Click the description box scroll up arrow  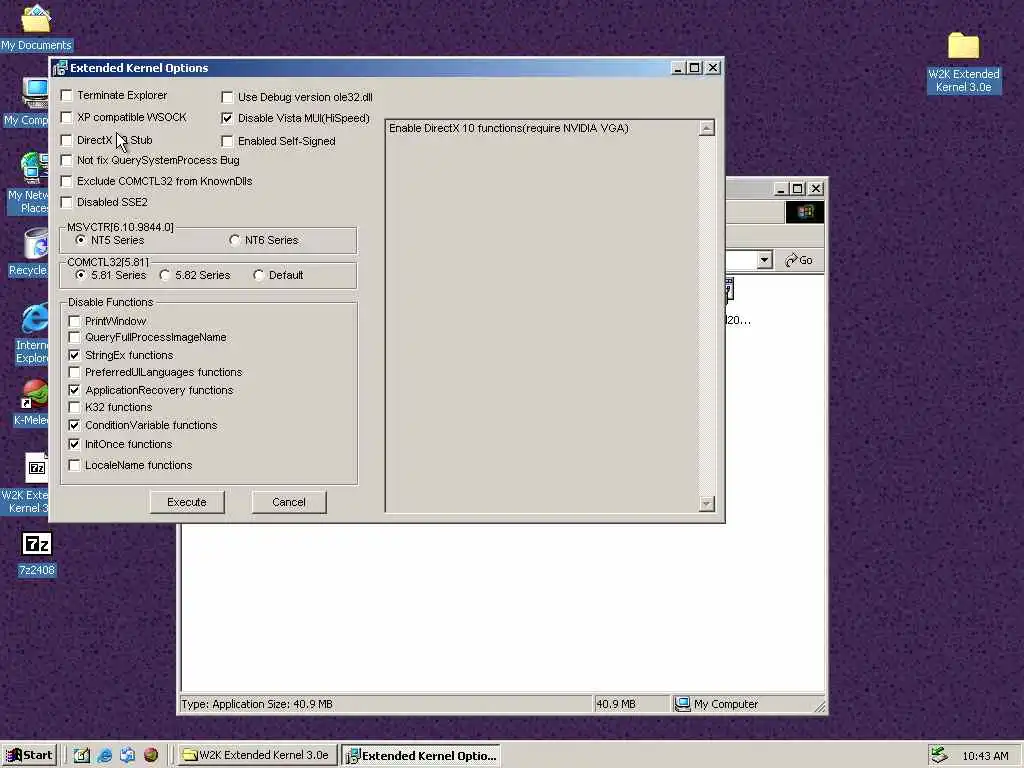pyautogui.click(x=706, y=128)
